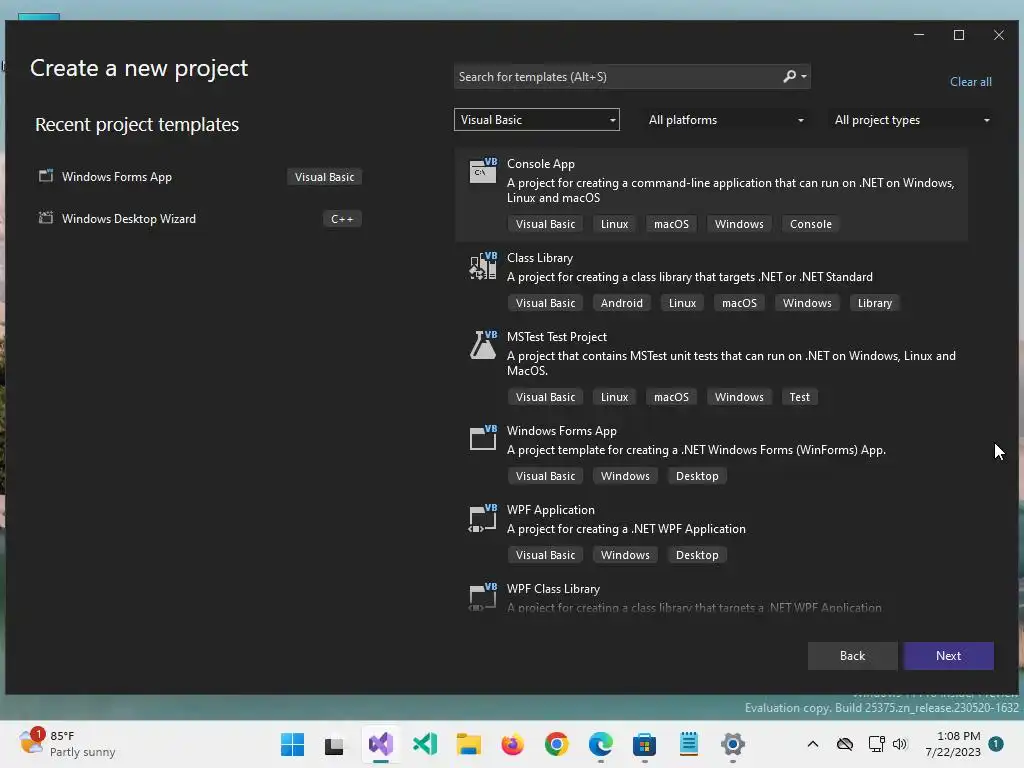
Task: Click the Android tag under Class Library
Action: point(622,303)
